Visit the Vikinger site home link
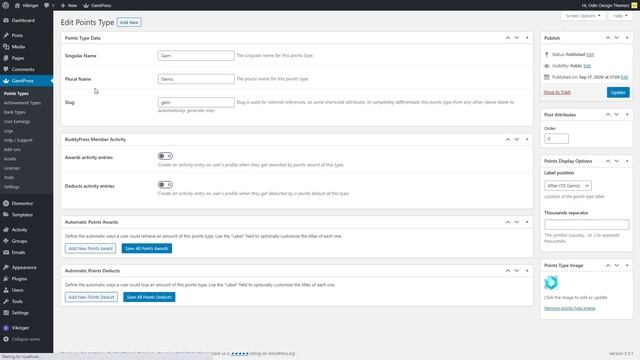 pos(27,5)
